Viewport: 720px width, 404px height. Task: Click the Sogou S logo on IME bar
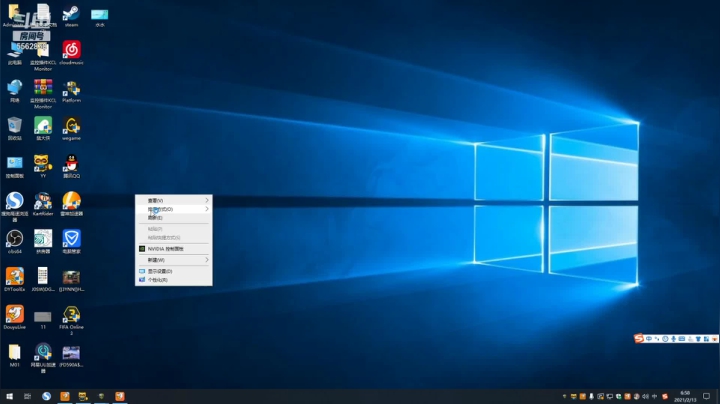639,339
